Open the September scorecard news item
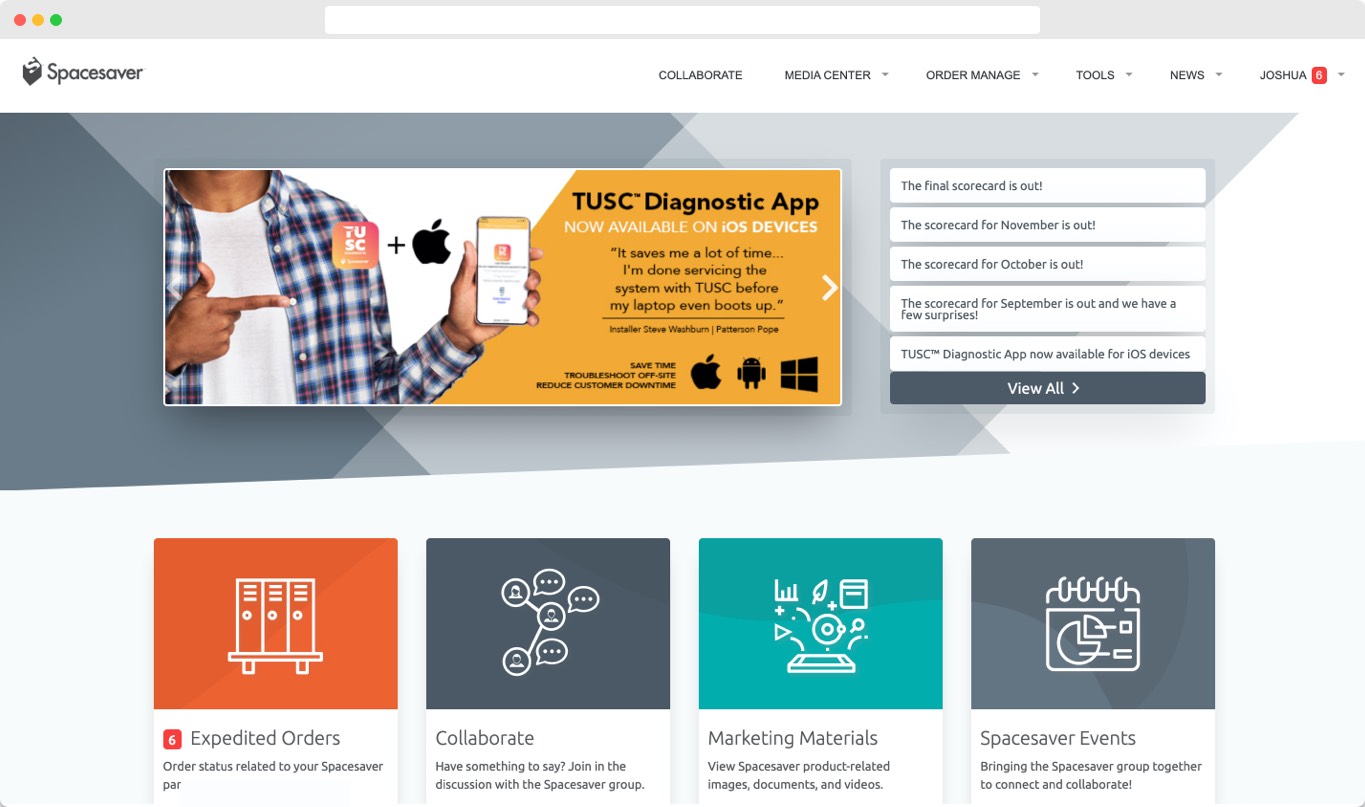 point(1047,309)
